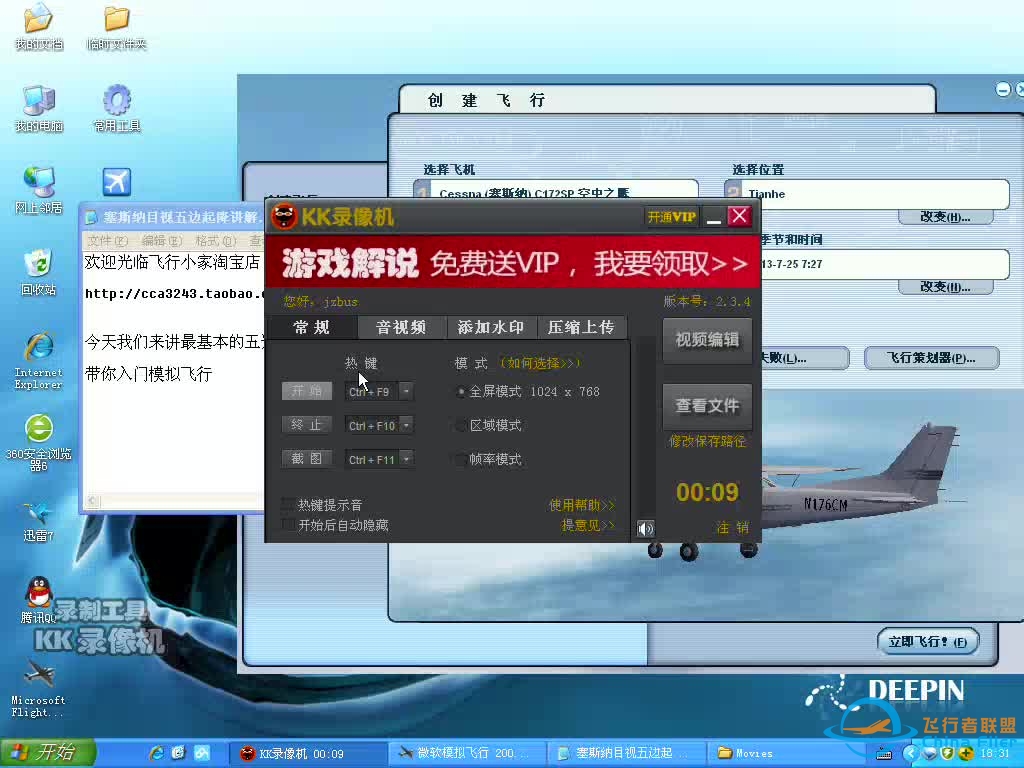Image resolution: width=1024 pixels, height=768 pixels.
Task: Switch to 微软模拟飞行 taskbar button
Action: (x=468, y=754)
